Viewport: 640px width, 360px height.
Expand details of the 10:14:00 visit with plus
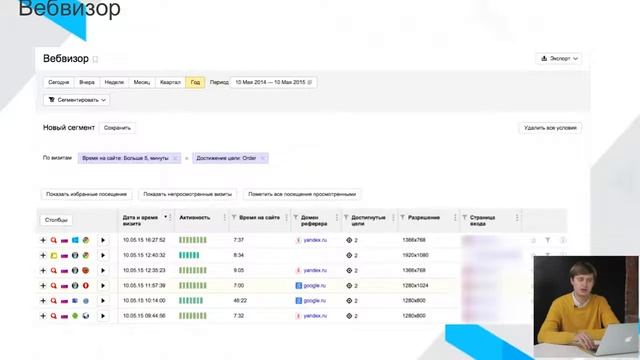pos(43,301)
